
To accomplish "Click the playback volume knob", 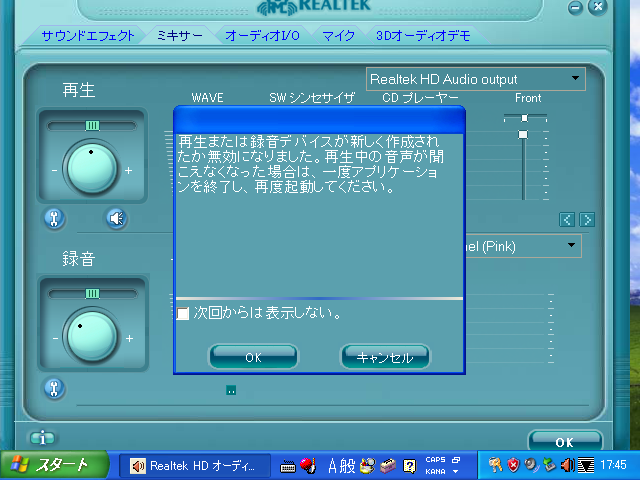I will (x=92, y=168).
